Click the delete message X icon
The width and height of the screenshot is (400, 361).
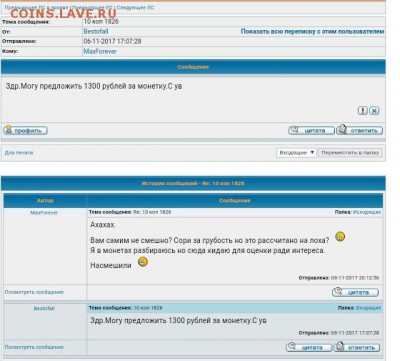click(x=375, y=111)
